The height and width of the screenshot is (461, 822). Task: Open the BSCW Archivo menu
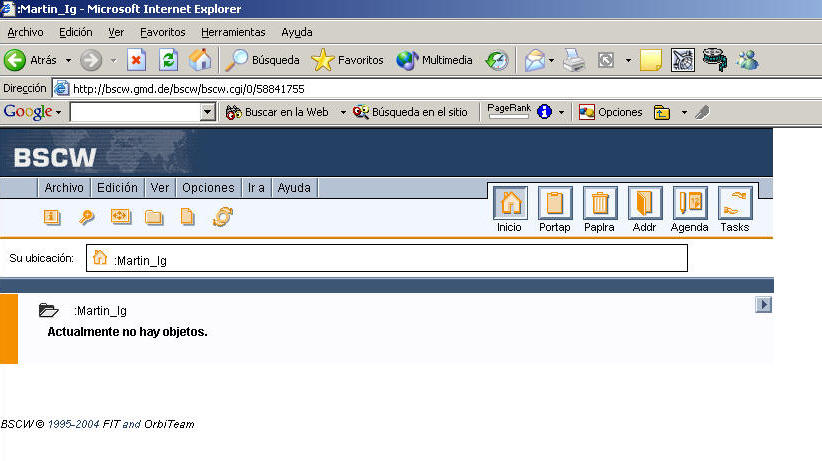click(64, 187)
